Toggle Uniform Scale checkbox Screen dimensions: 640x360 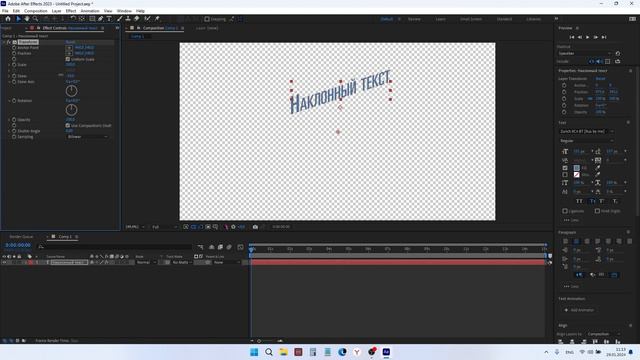click(x=68, y=59)
